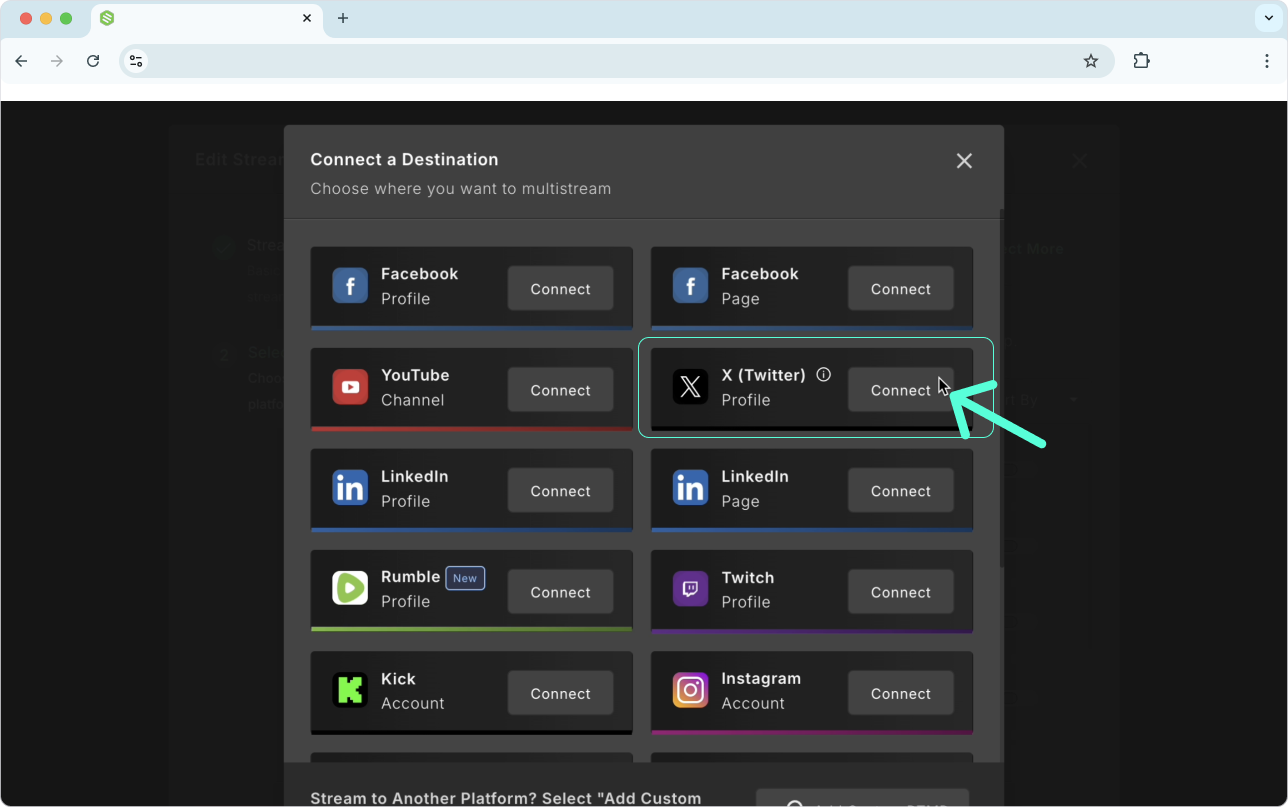Reload the page
Screen dimensions: 1288x807
click(93, 61)
